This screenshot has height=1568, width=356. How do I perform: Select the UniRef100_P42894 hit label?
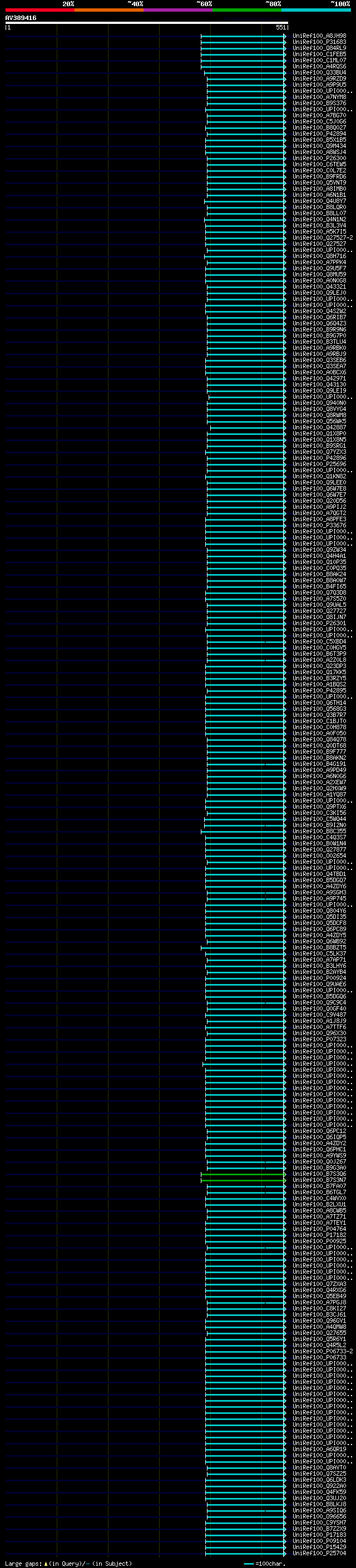pos(319,134)
